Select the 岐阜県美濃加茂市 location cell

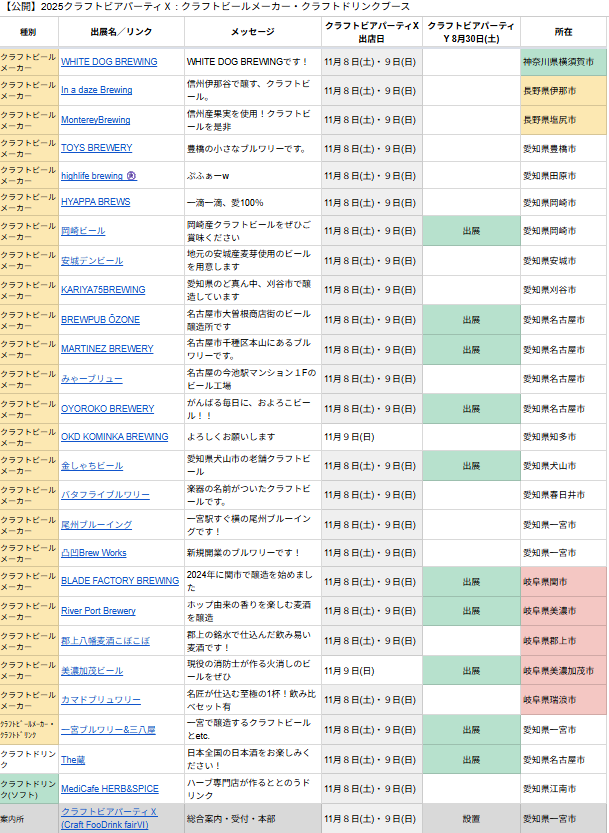[x=563, y=670]
